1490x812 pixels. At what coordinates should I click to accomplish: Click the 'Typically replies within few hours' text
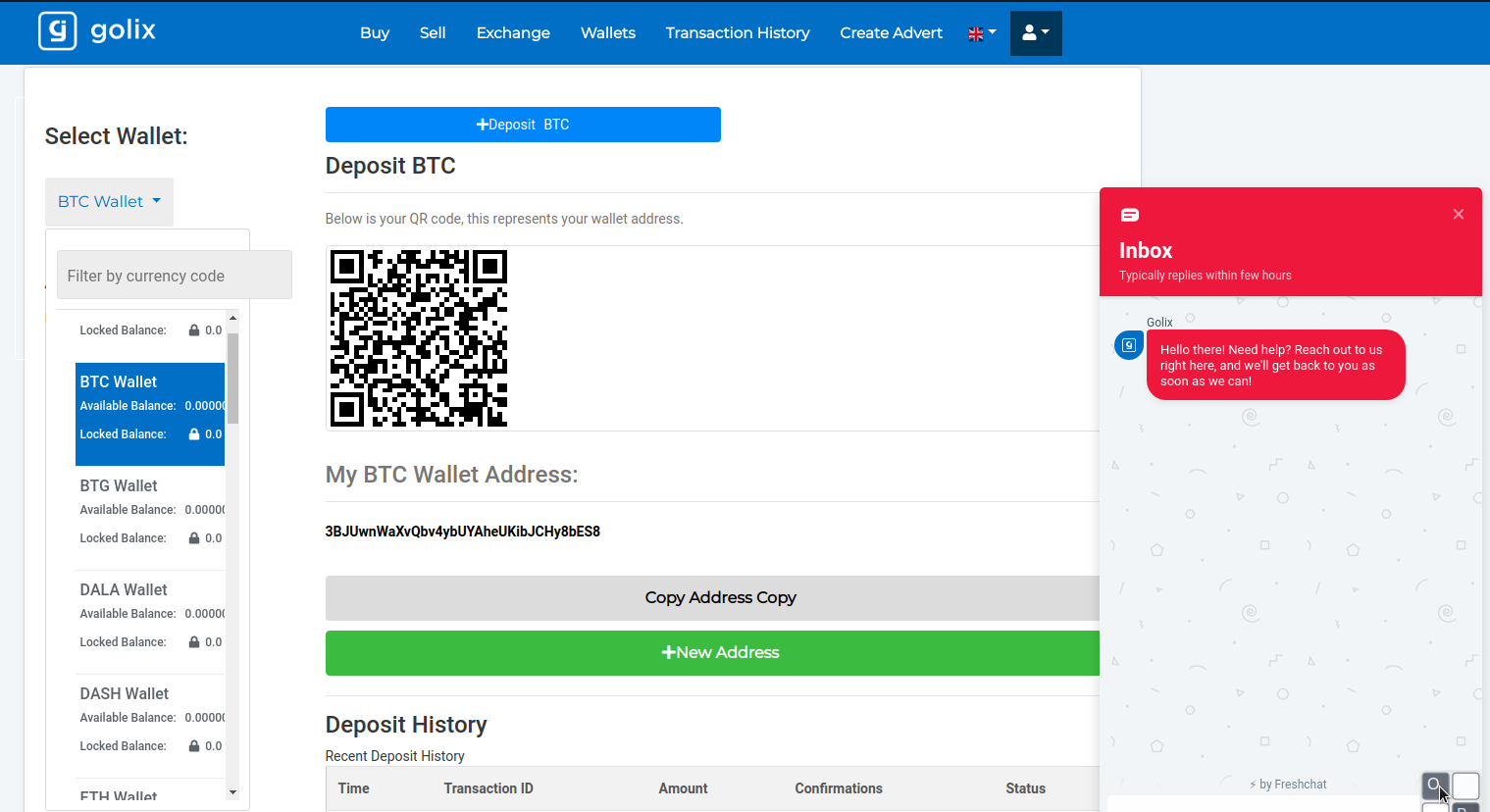(1206, 276)
